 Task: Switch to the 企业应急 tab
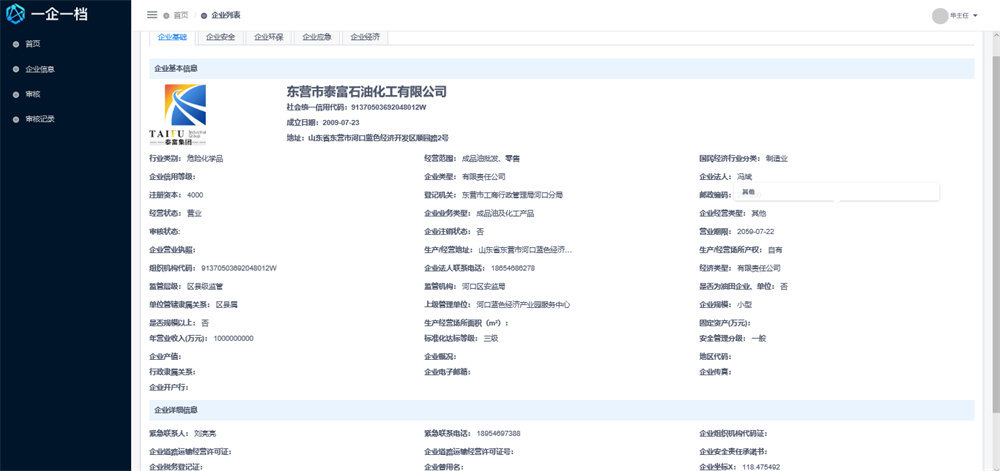coord(317,37)
